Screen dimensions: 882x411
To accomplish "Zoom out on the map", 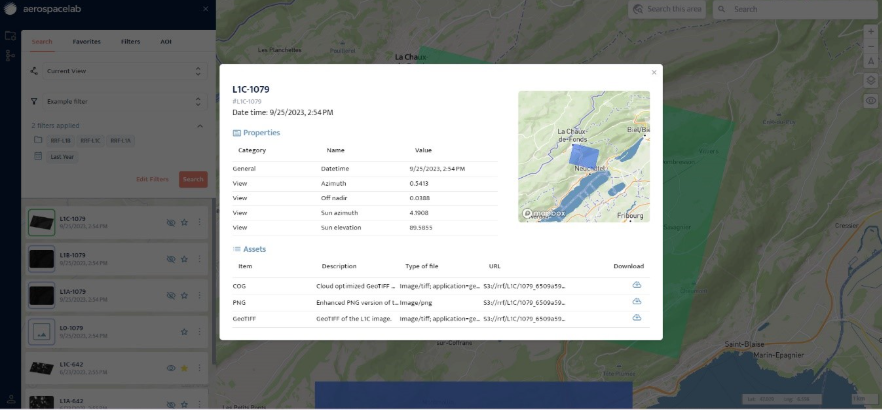I will click(x=870, y=47).
